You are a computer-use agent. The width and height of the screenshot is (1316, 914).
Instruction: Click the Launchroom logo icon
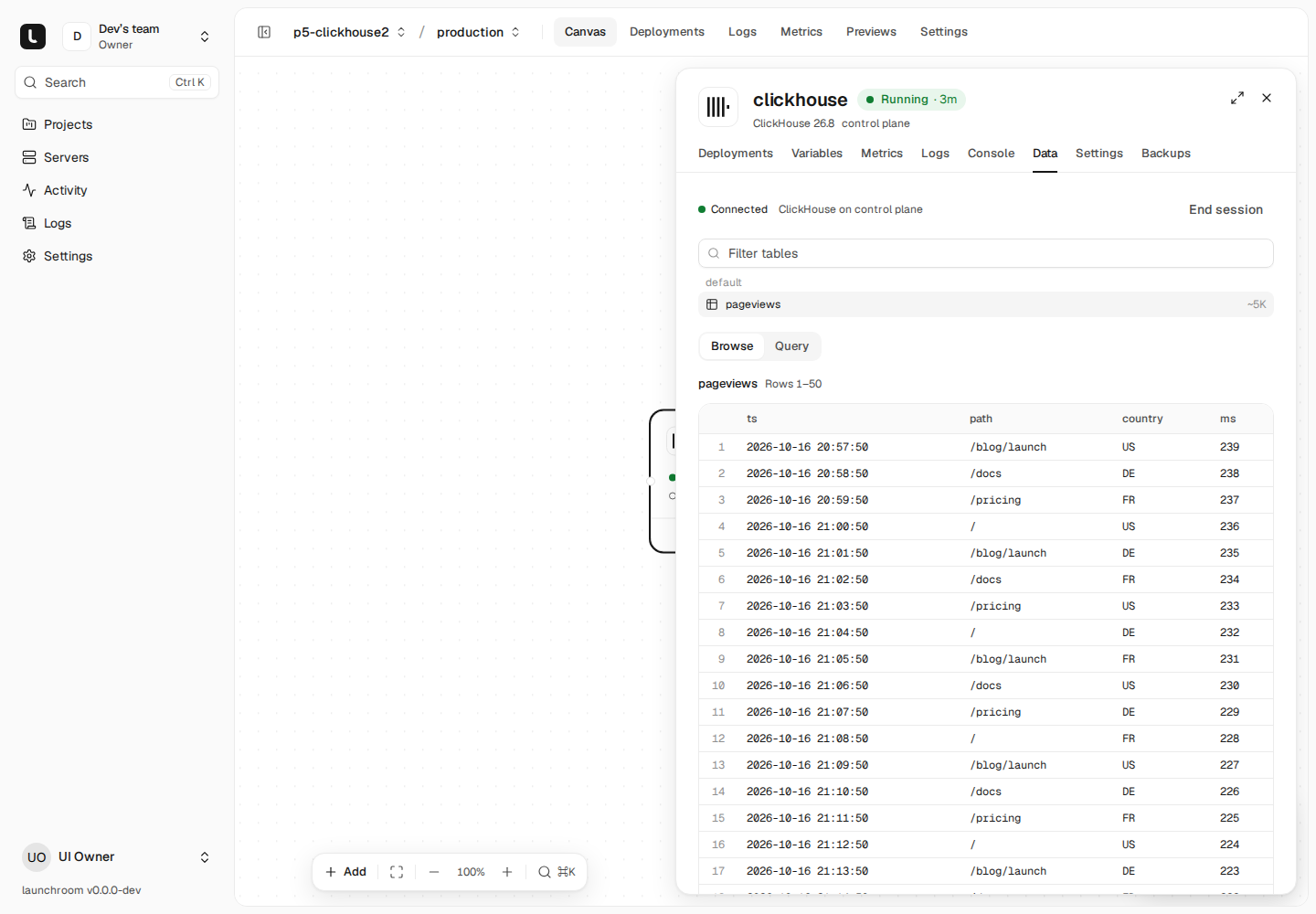click(33, 37)
